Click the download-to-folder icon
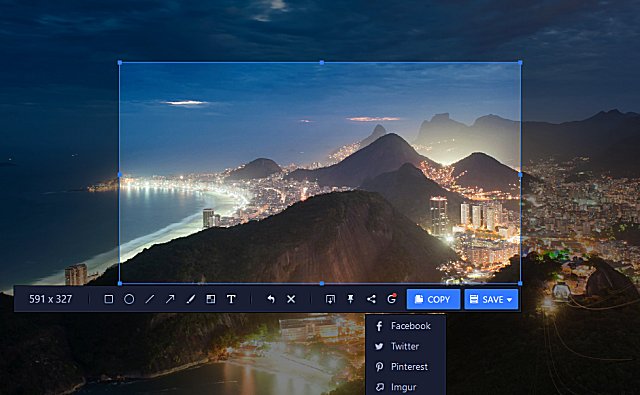 click(x=330, y=299)
